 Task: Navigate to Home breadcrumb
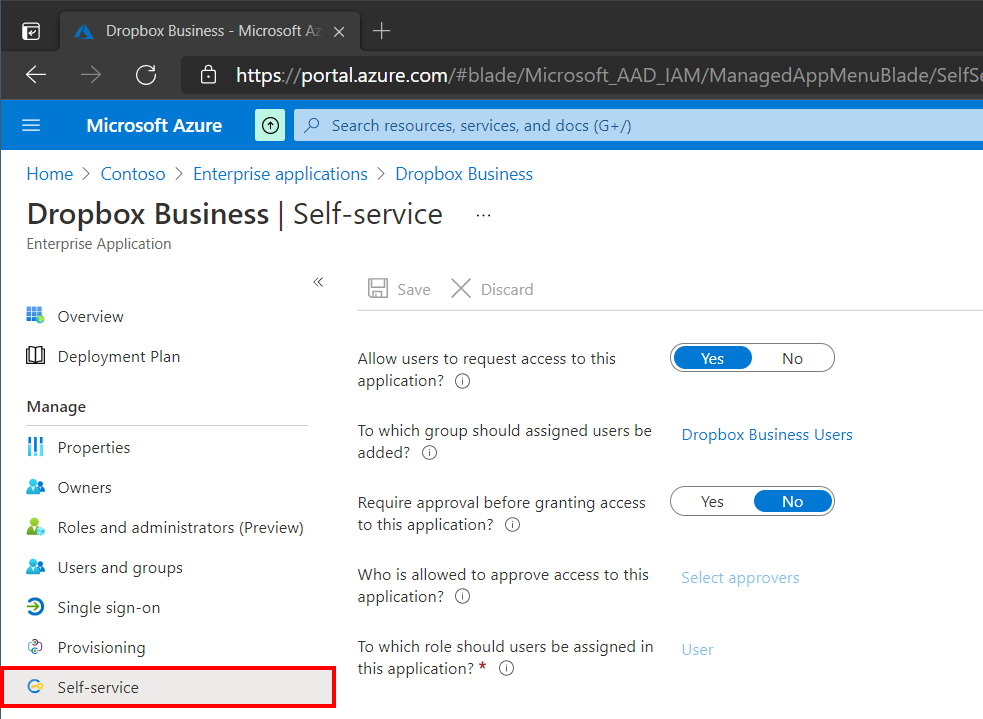[50, 174]
